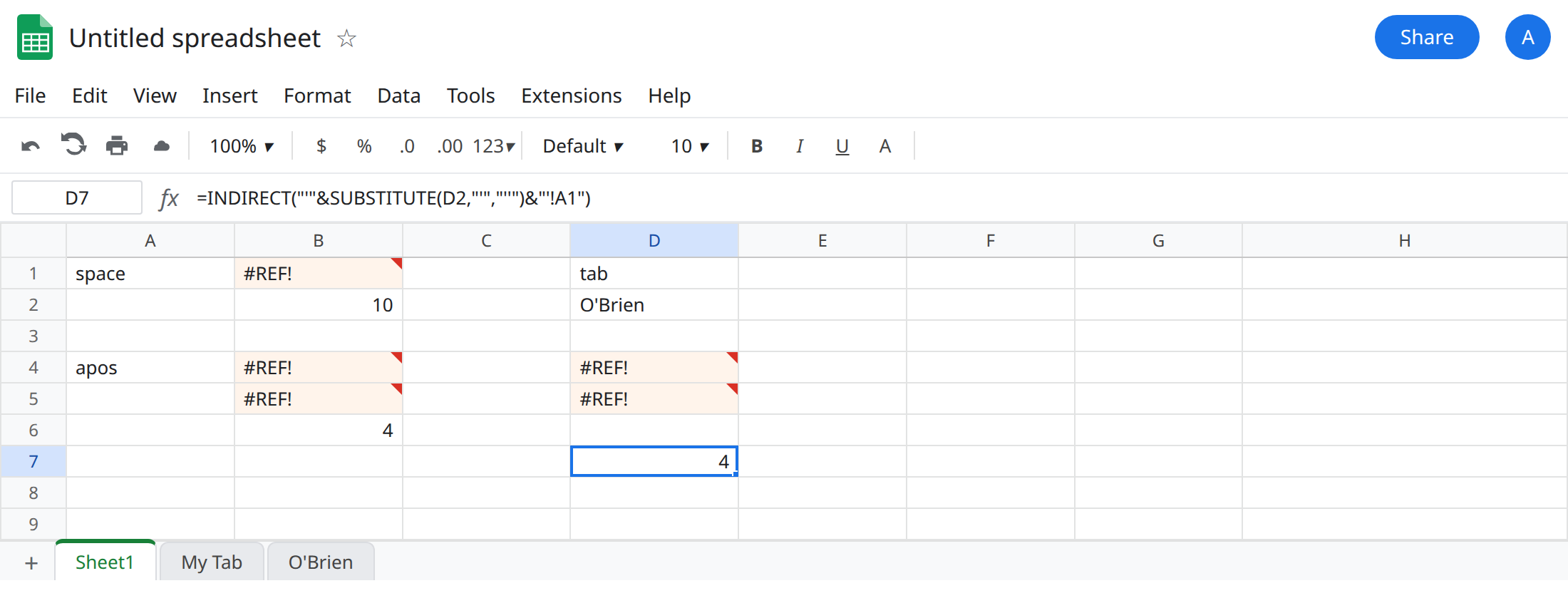
Task: Toggle bold formatting
Action: (x=757, y=146)
